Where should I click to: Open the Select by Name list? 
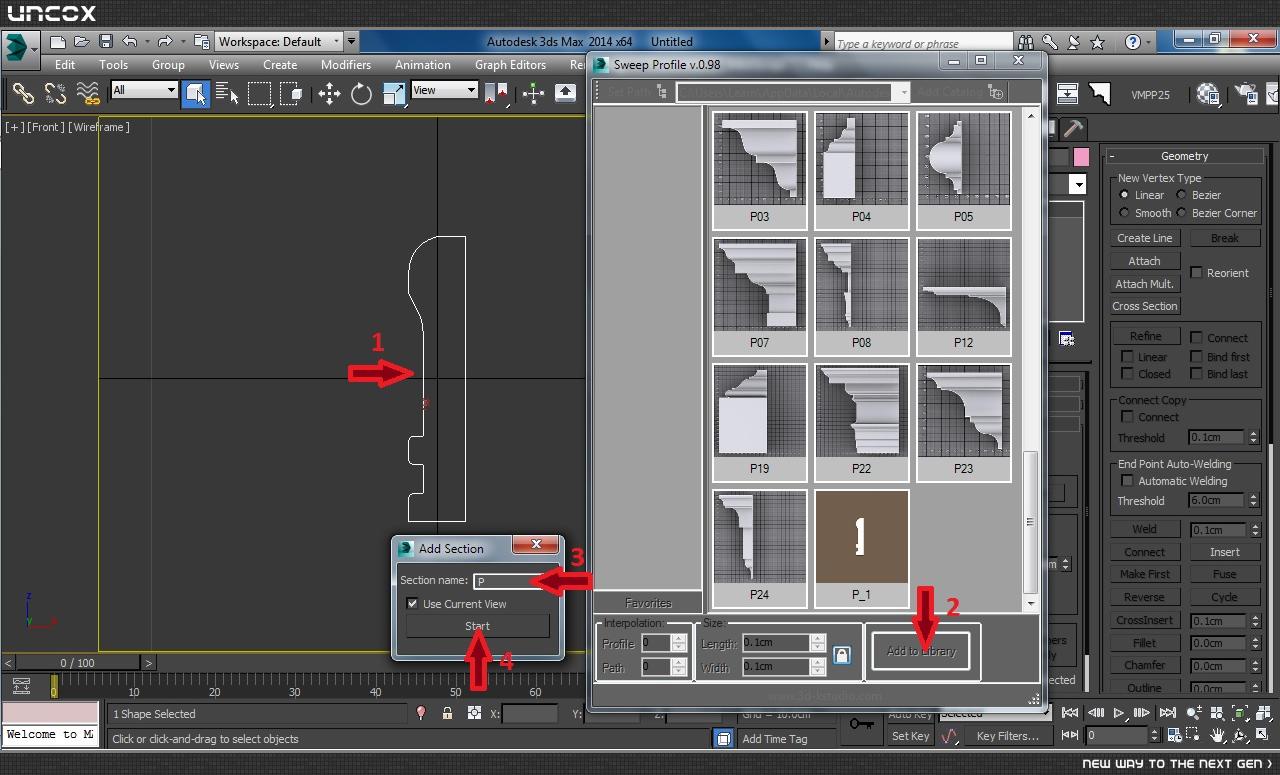[x=227, y=94]
